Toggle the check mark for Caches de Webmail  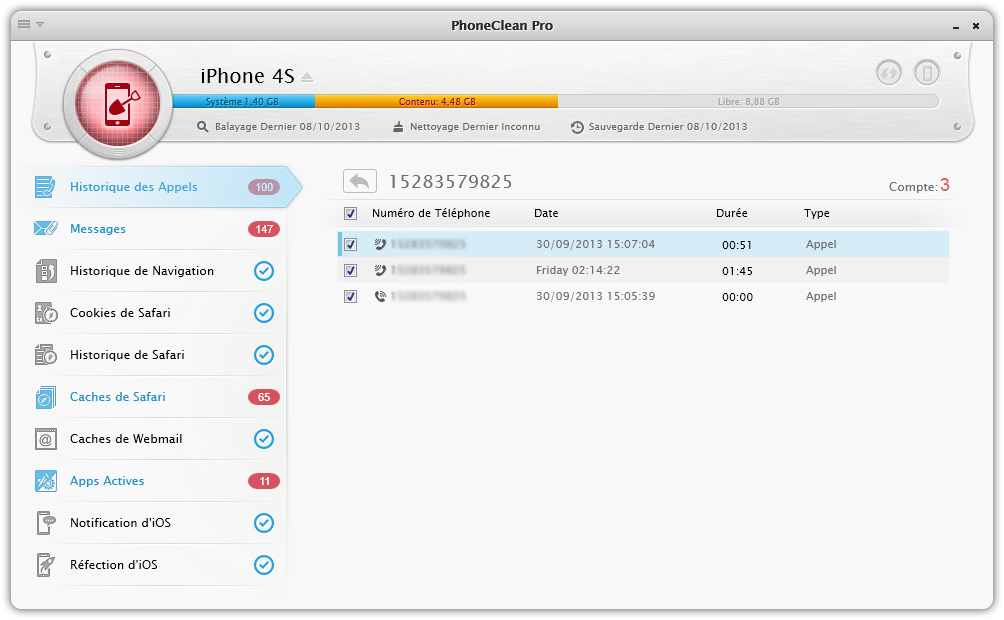(264, 439)
